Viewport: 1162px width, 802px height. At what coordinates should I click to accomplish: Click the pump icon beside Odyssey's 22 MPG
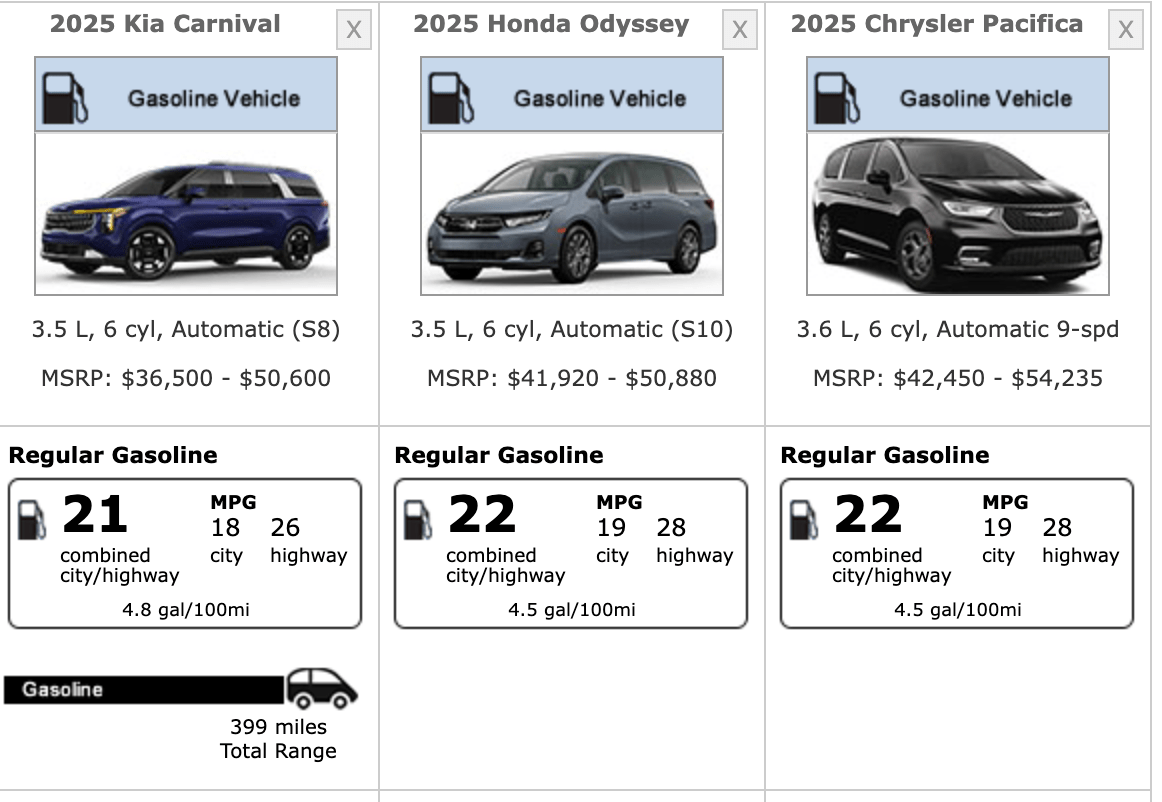(x=418, y=518)
